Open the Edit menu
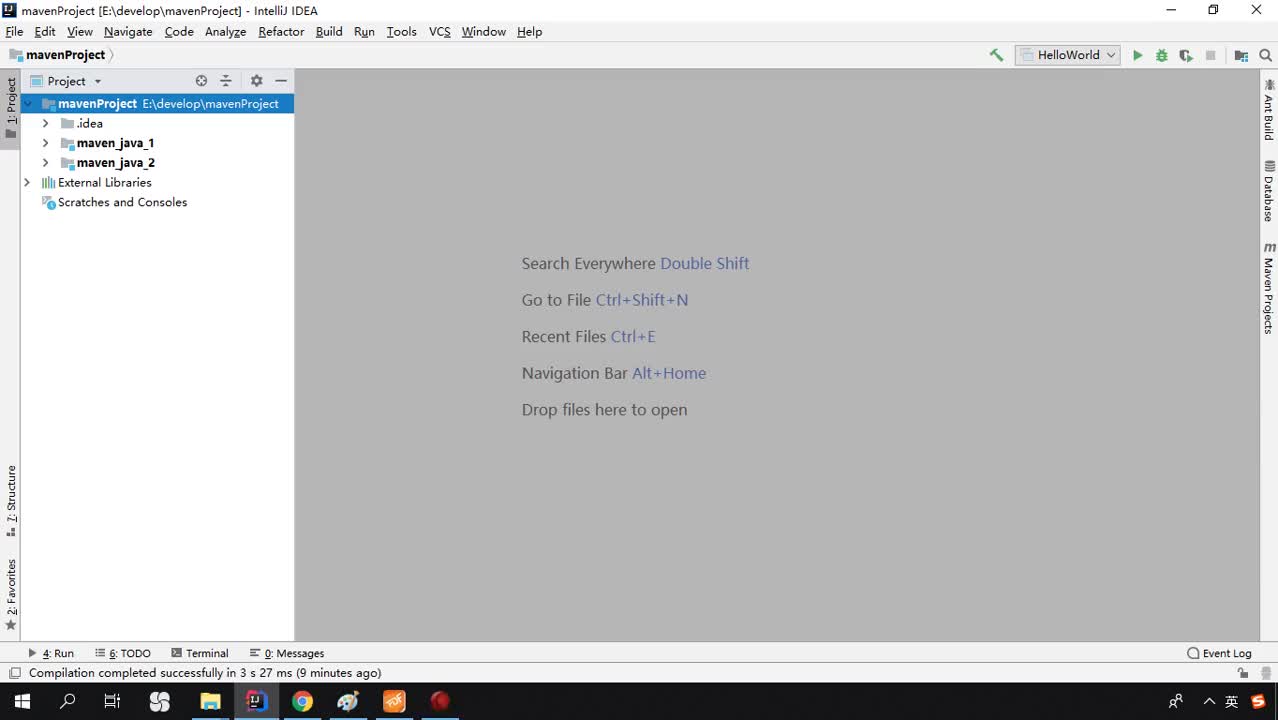 45,32
